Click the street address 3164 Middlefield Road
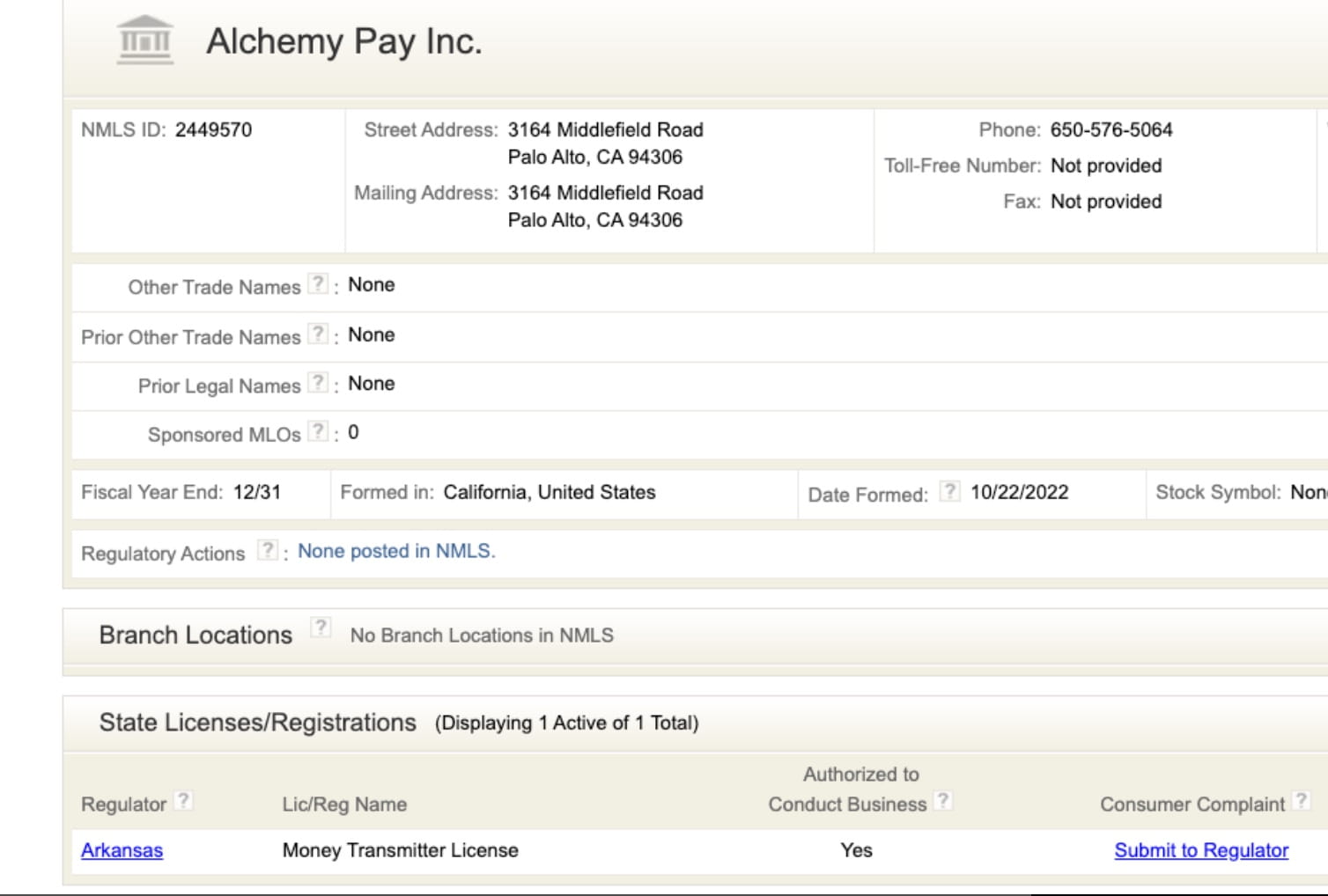 coord(604,129)
